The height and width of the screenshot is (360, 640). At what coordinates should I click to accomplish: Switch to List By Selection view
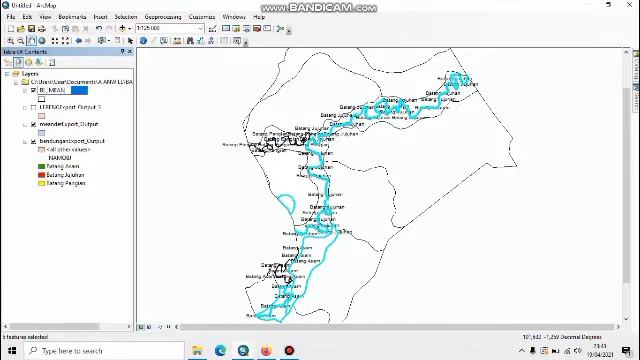39,62
